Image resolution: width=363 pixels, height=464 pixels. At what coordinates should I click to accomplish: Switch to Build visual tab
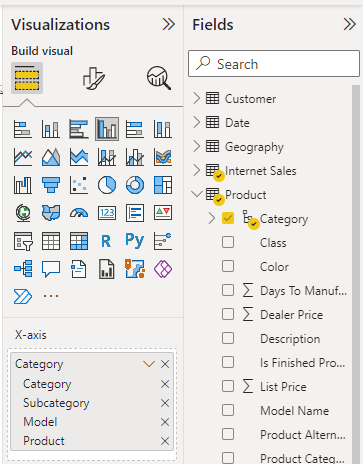tap(27, 78)
